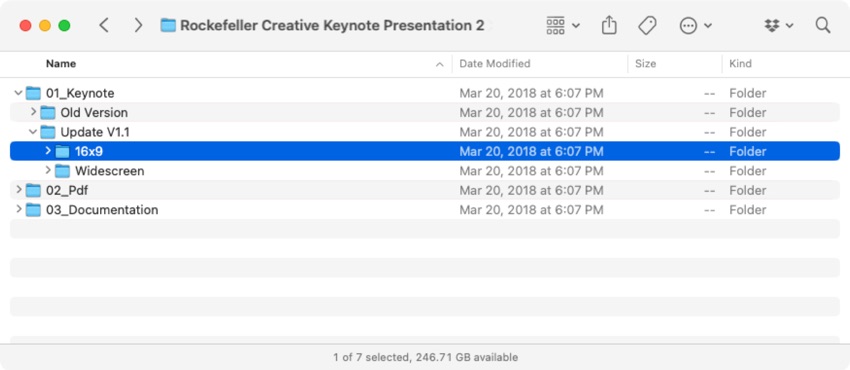Screen dimensions: 850x370
Task: Minimize the window with the yellow button
Action: [45, 25]
